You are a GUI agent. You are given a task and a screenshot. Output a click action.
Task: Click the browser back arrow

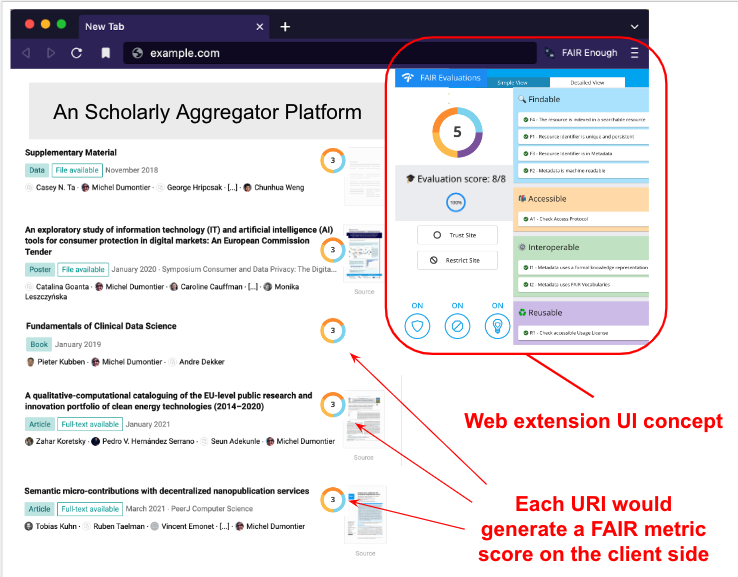click(x=26, y=53)
